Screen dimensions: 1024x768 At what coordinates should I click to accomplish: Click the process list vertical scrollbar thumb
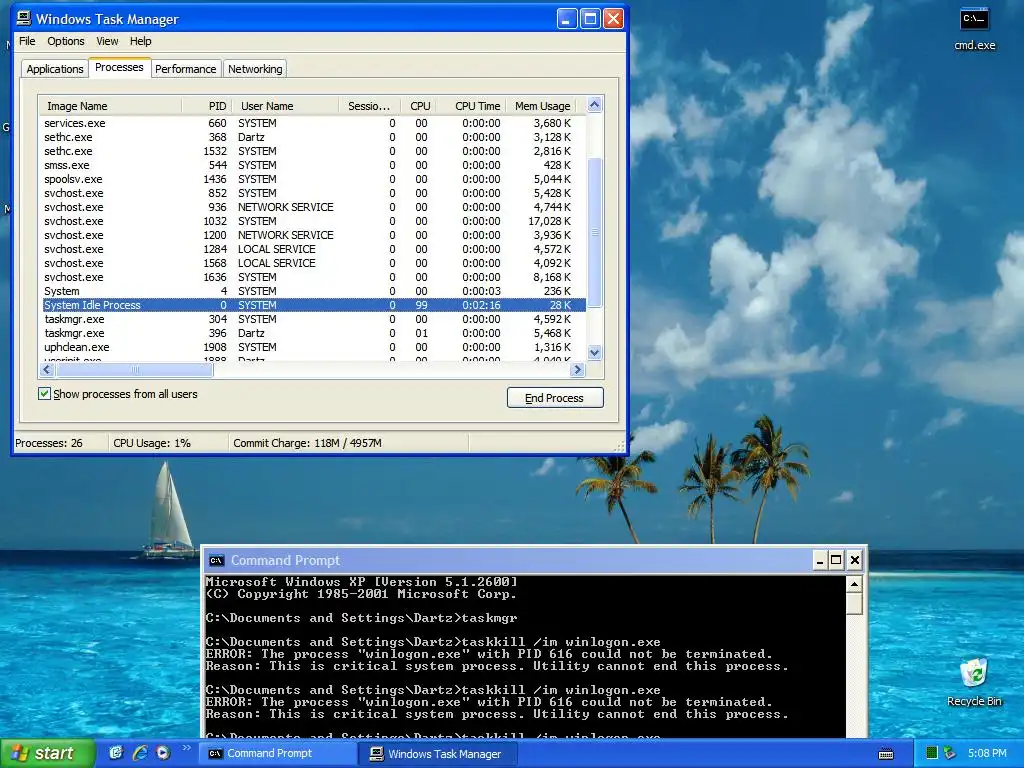594,232
